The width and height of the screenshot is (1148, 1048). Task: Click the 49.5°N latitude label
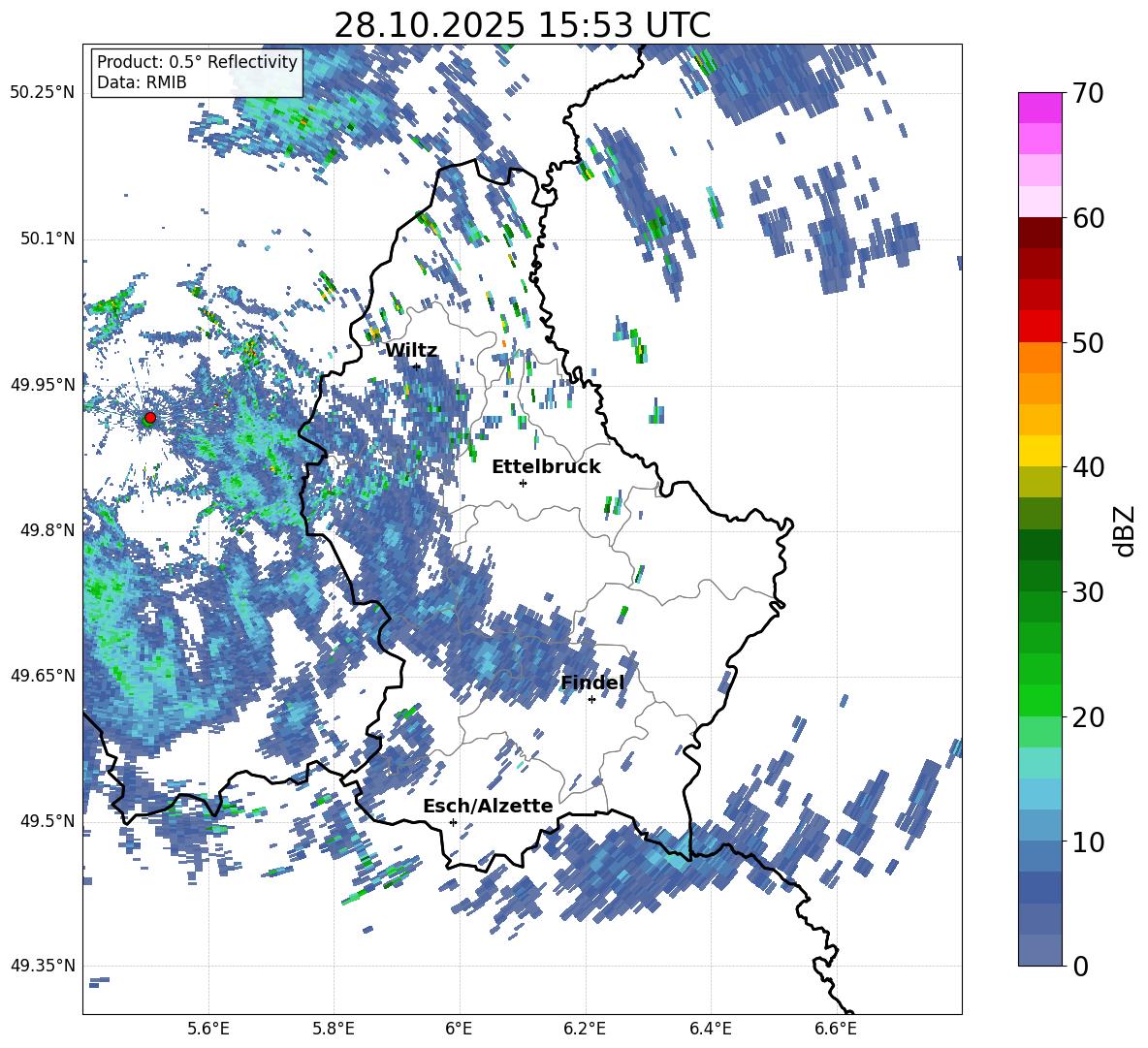tap(48, 821)
